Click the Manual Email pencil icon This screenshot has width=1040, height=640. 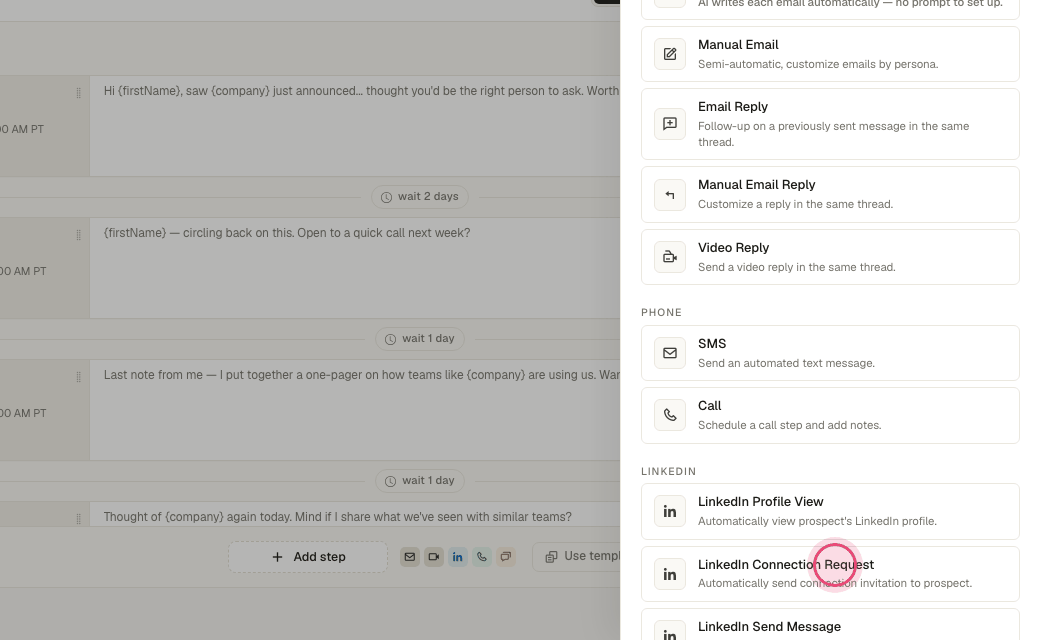pos(670,54)
